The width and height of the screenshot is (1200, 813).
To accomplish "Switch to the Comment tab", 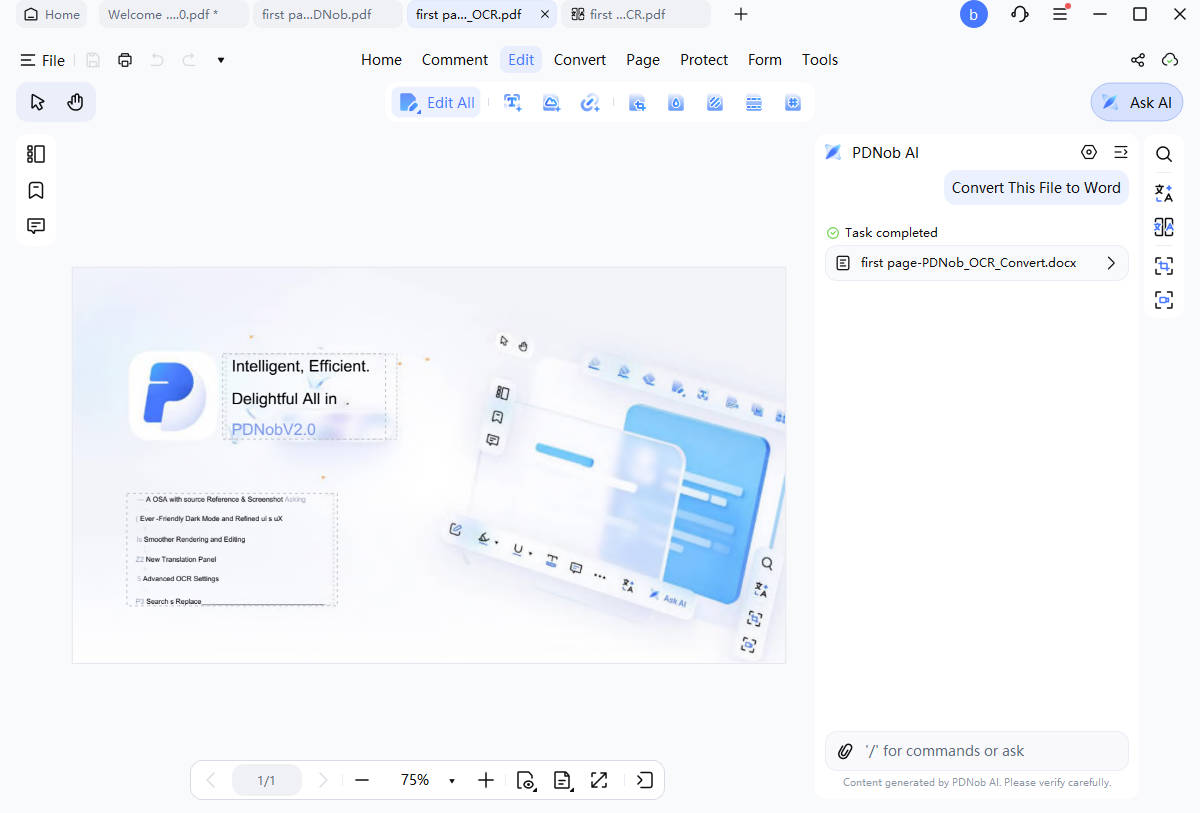I will 455,60.
